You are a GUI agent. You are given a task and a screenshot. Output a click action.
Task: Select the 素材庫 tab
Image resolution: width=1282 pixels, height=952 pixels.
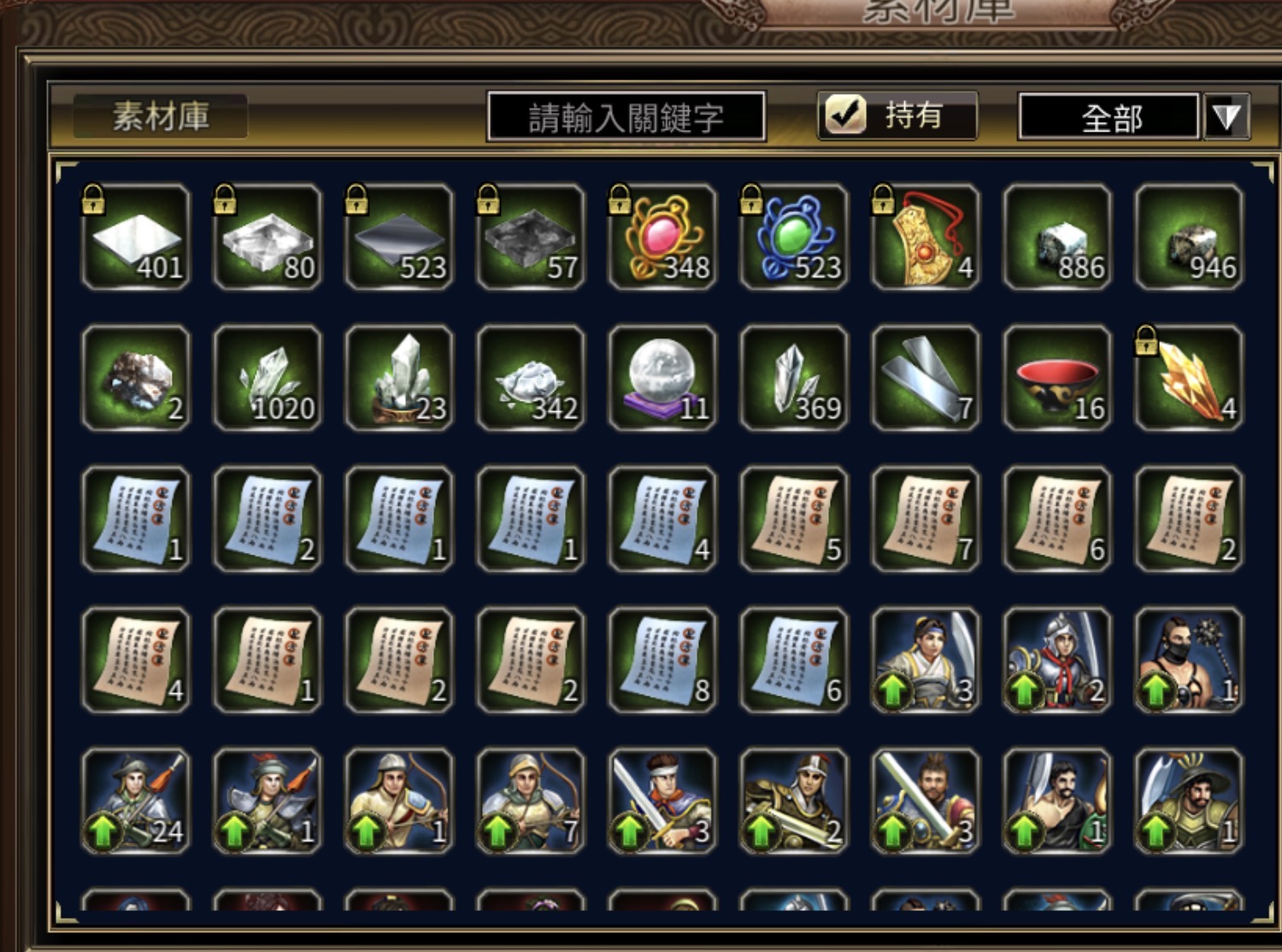click(x=161, y=116)
